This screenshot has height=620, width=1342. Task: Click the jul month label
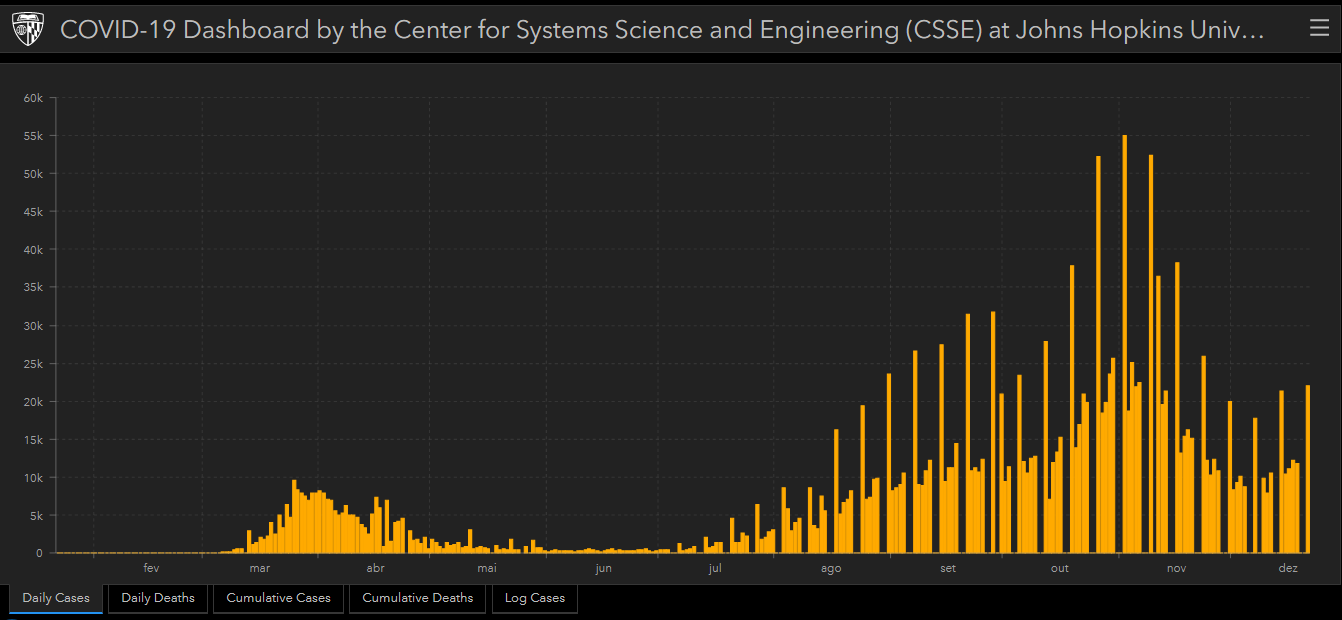coord(715,569)
